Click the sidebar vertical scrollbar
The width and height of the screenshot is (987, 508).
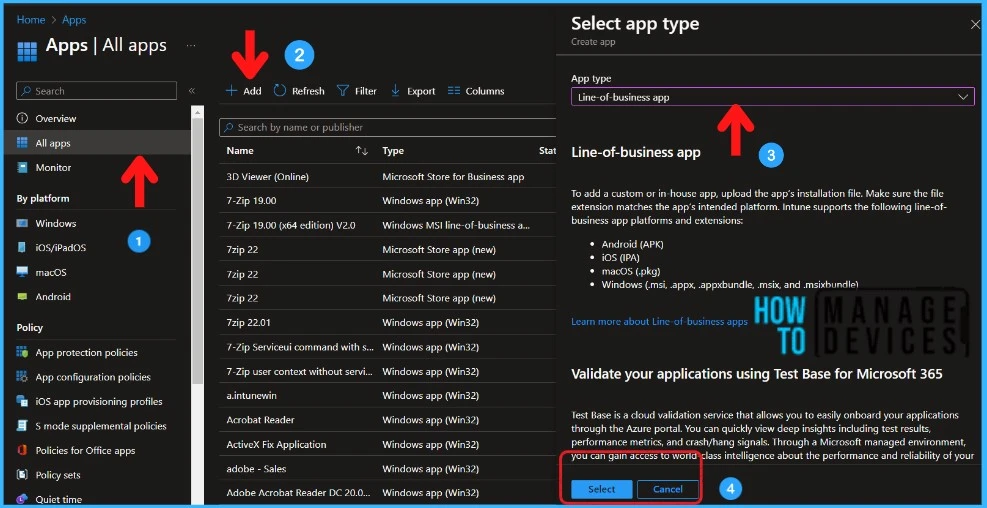(x=198, y=252)
